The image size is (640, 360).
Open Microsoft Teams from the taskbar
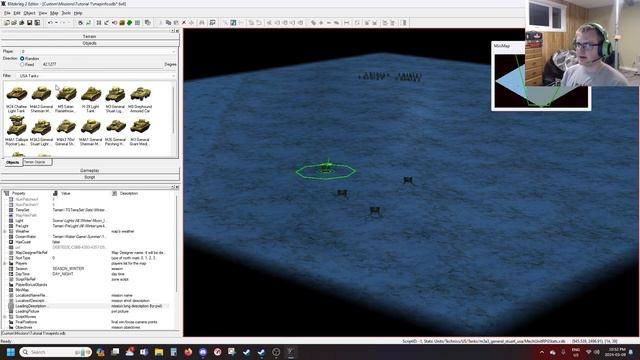coord(144,352)
